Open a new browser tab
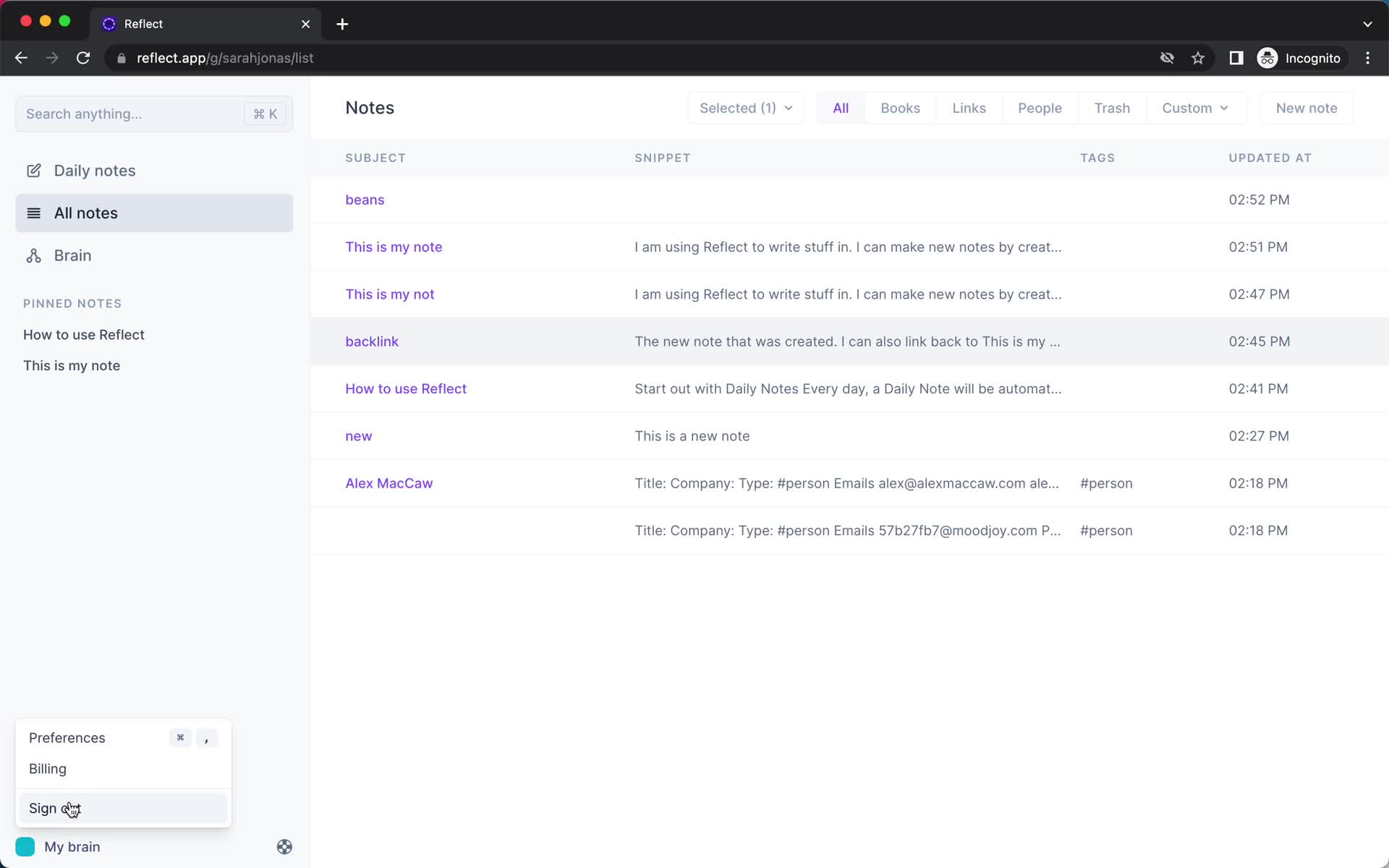1389x868 pixels. point(342,24)
